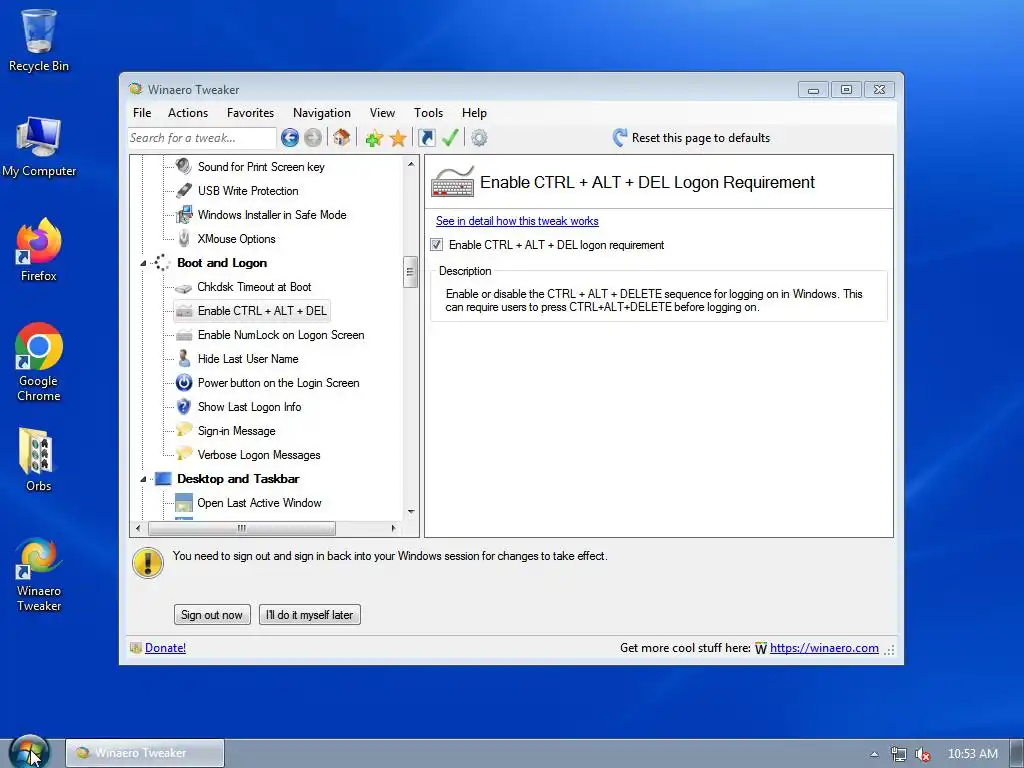Open the Actions menu

188,113
